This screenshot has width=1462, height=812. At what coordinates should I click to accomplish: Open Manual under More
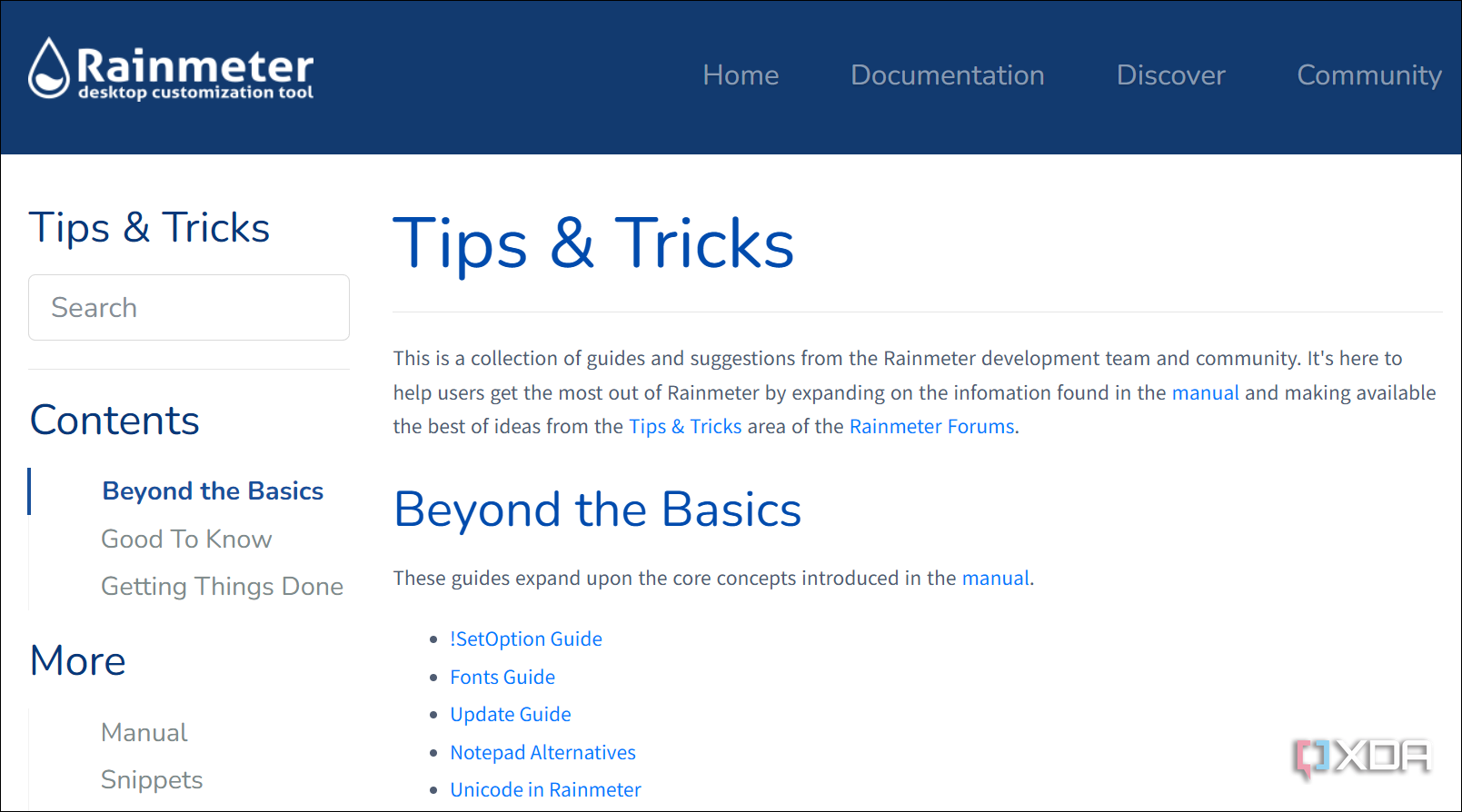point(144,733)
